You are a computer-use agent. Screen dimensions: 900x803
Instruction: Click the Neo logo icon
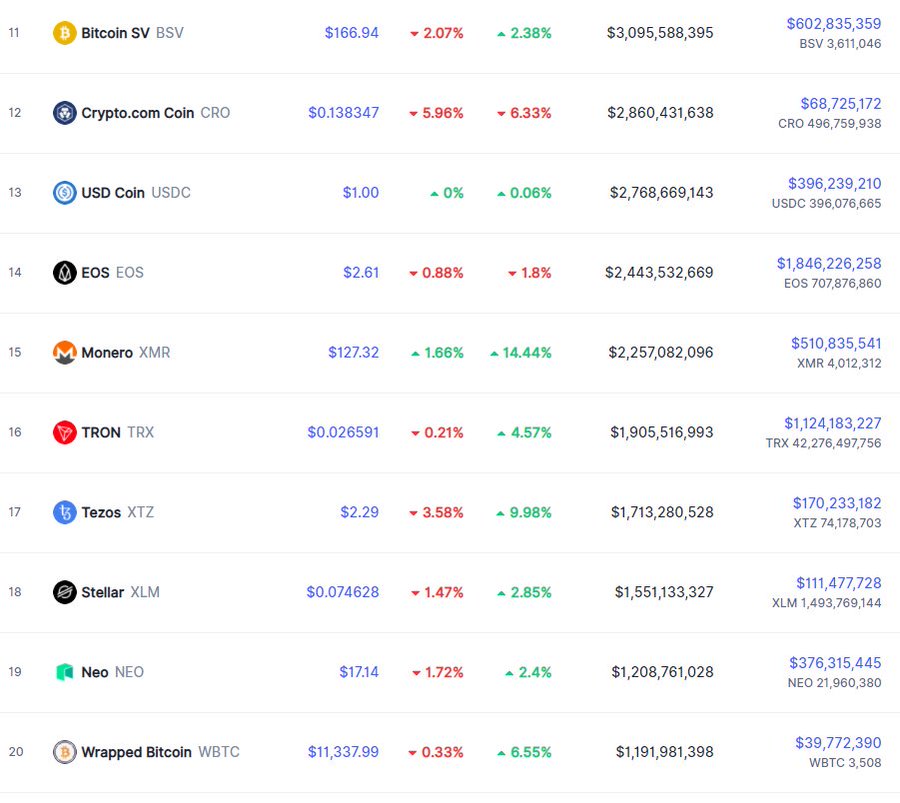pos(65,672)
